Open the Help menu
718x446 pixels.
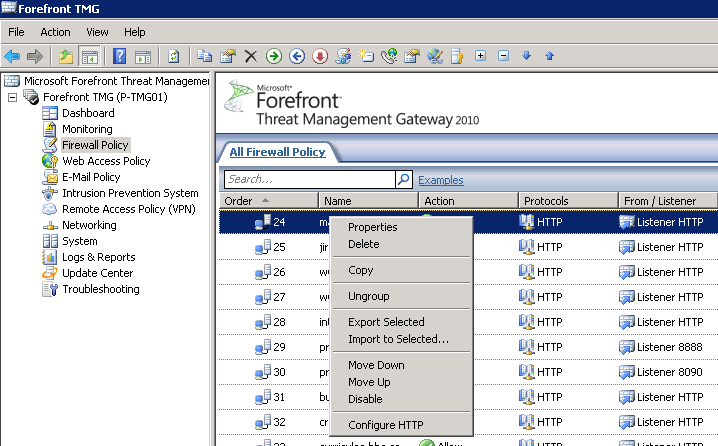[x=135, y=32]
